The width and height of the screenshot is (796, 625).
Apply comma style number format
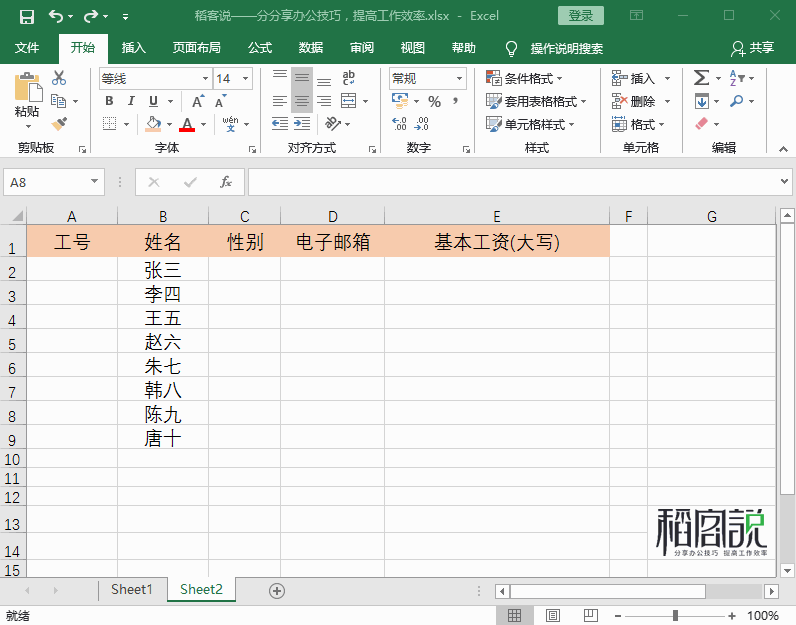455,101
